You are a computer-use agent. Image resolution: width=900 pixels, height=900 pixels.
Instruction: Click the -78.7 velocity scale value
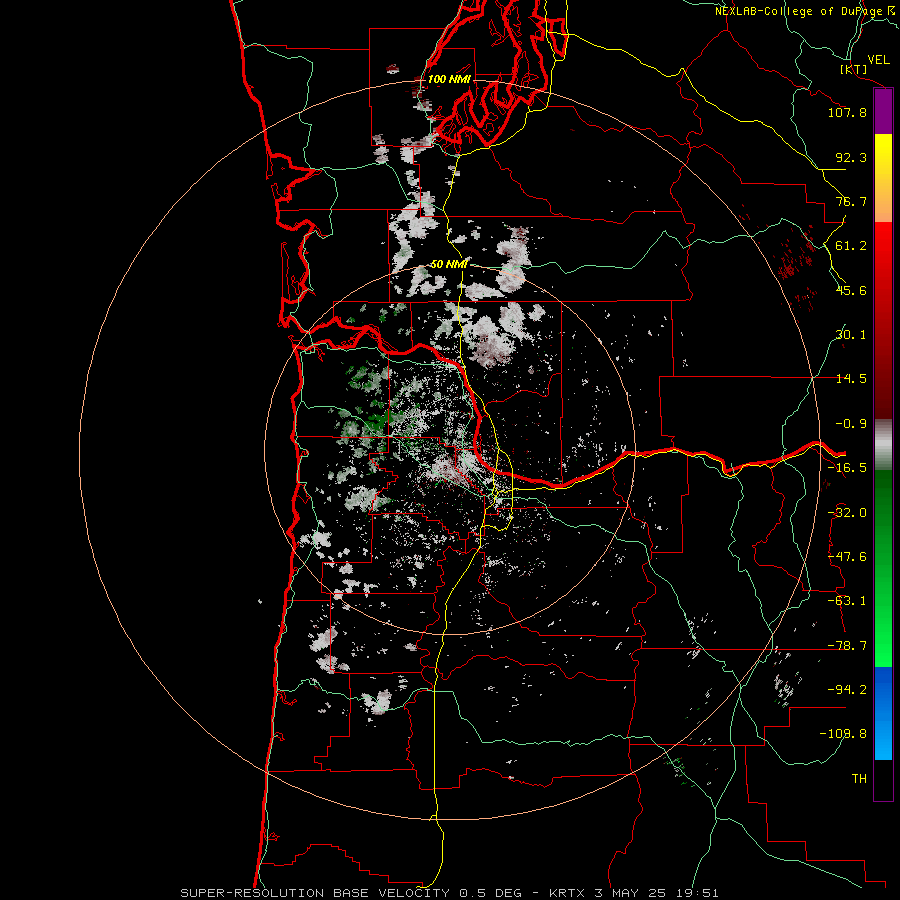847,646
